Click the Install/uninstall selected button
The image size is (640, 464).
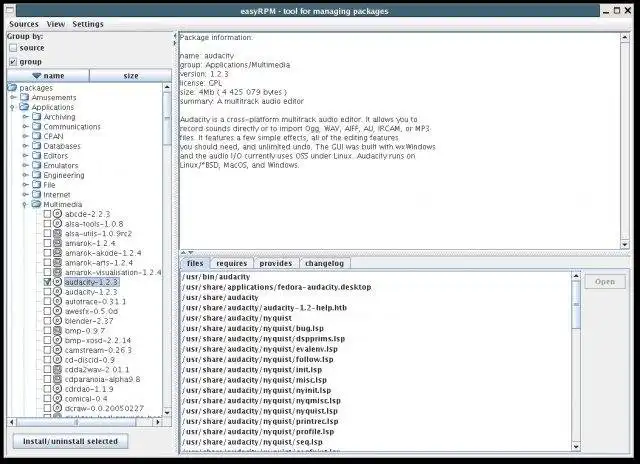(x=70, y=441)
